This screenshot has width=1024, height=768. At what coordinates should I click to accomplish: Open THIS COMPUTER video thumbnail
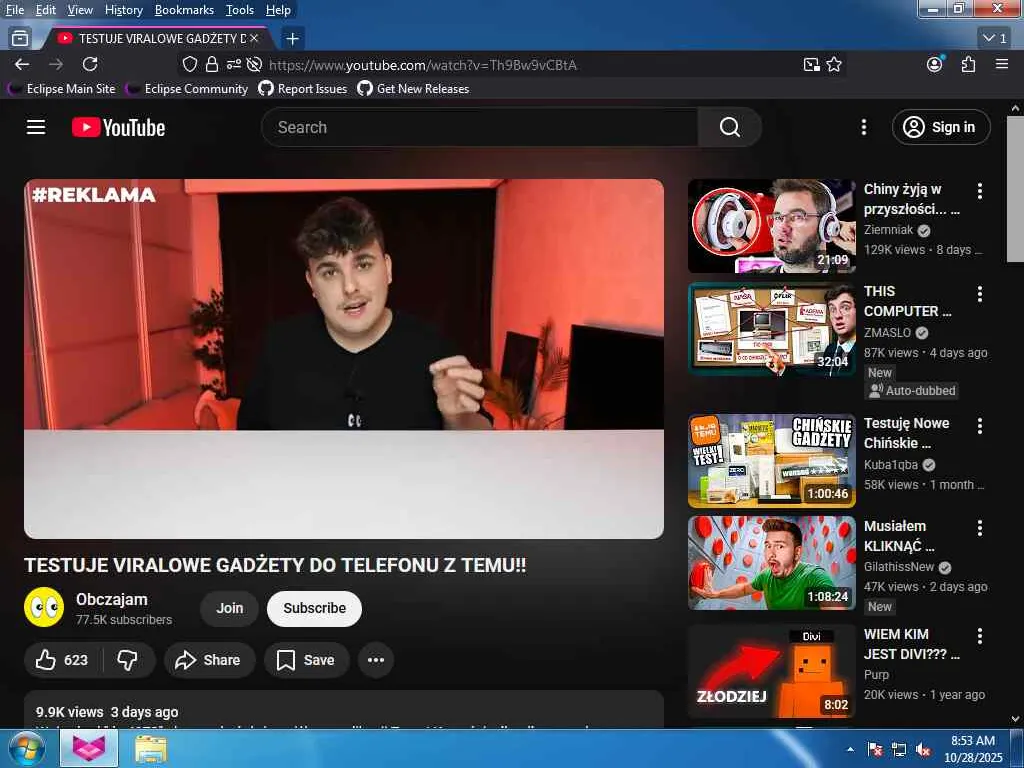click(771, 329)
